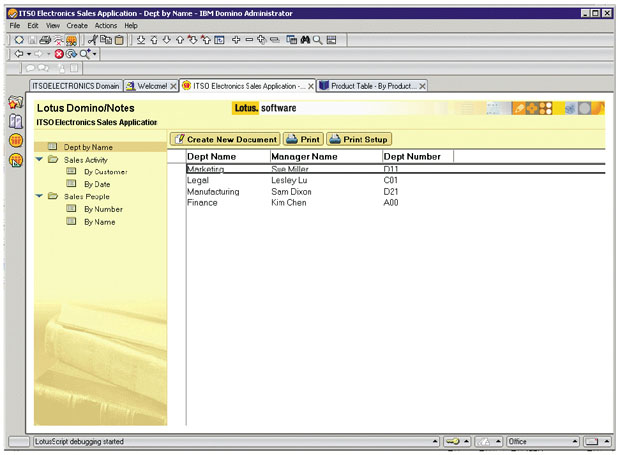Switch to the Welcome tab
The height and width of the screenshot is (455, 620).
point(151,86)
